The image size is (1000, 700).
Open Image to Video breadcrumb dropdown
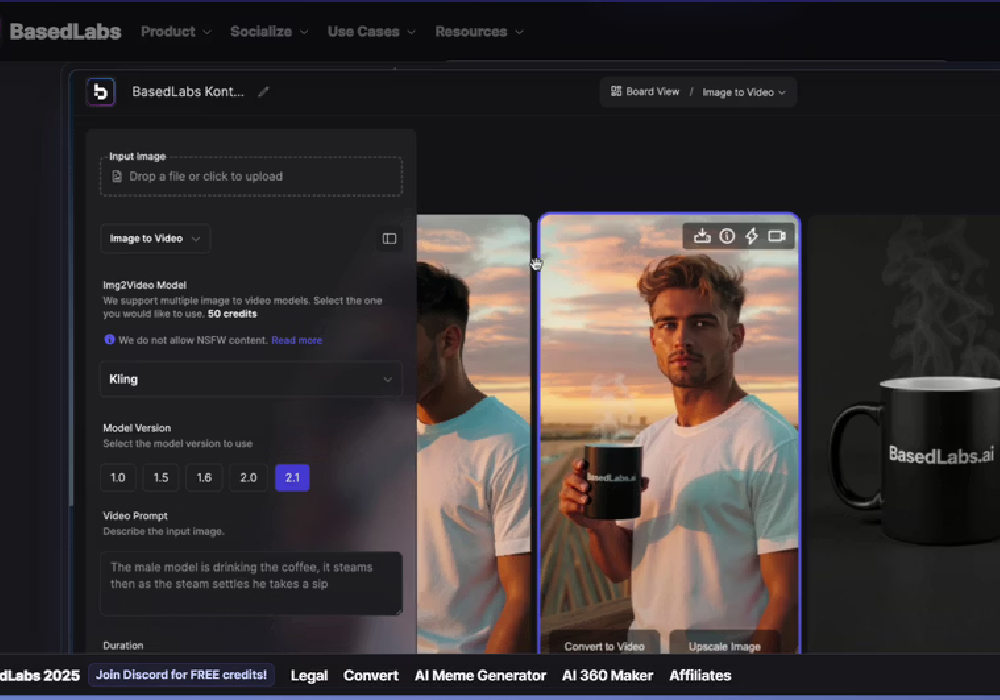click(x=743, y=92)
